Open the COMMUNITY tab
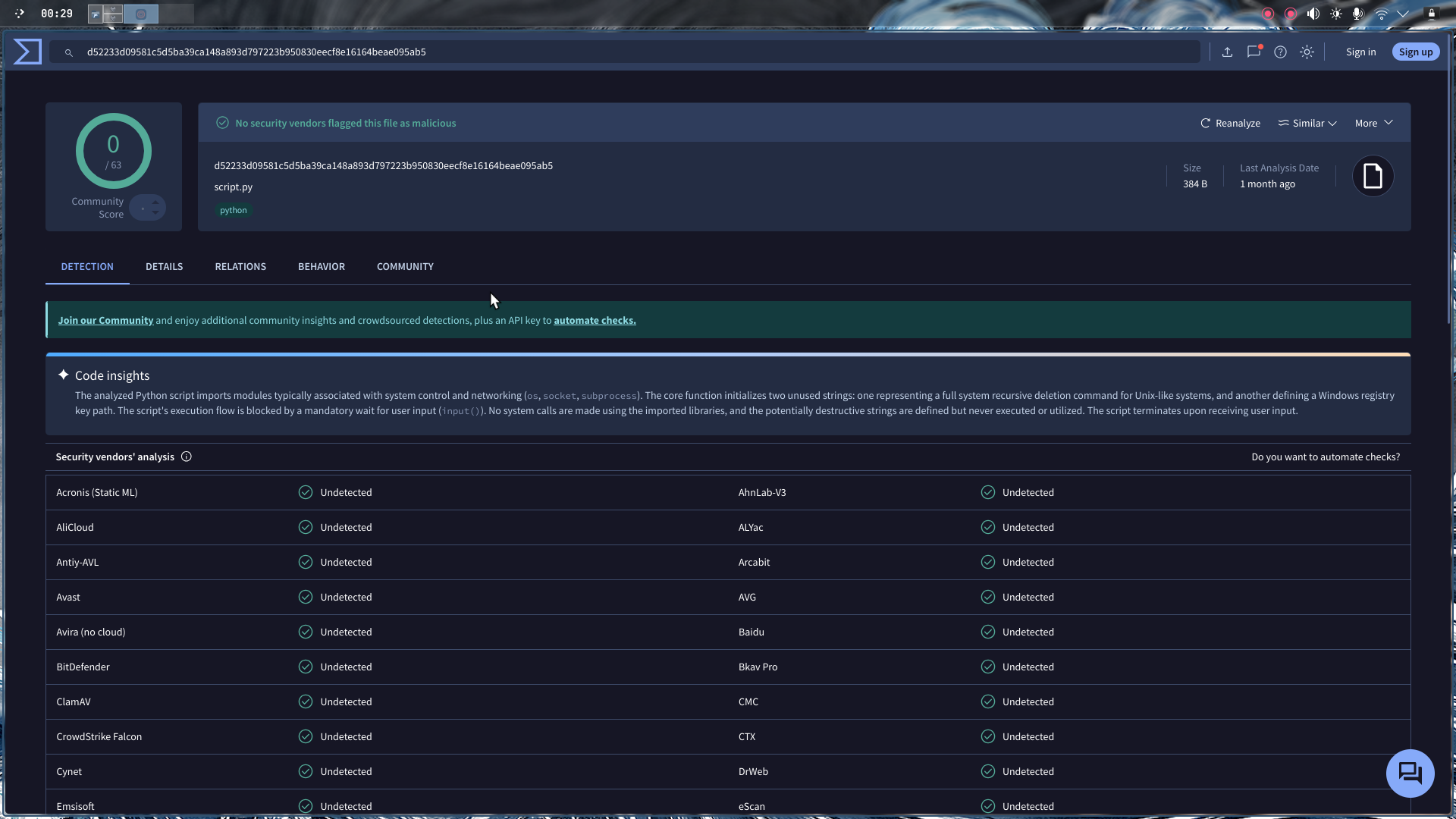Image resolution: width=1456 pixels, height=819 pixels. [405, 266]
